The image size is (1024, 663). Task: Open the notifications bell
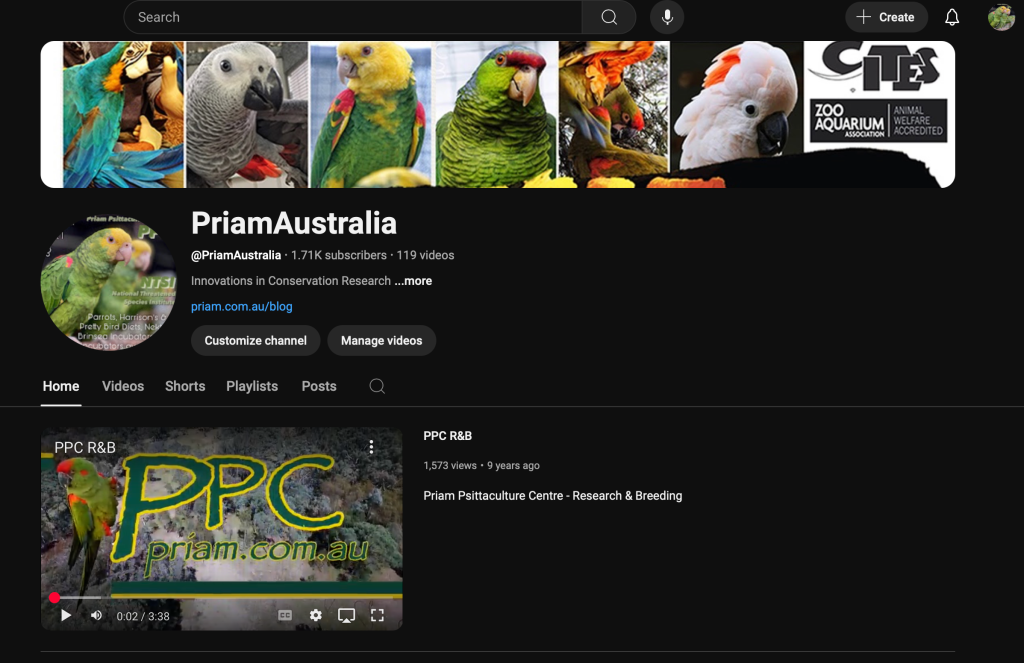coord(952,17)
